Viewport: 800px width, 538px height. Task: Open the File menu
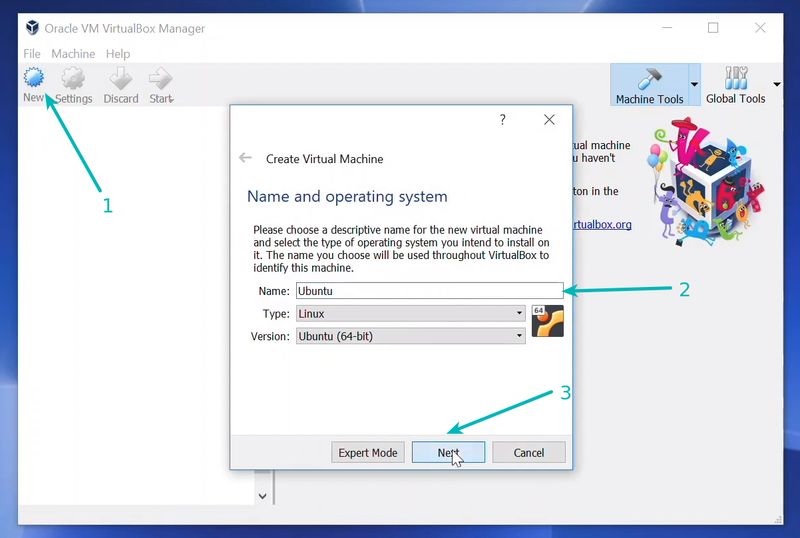(x=32, y=54)
